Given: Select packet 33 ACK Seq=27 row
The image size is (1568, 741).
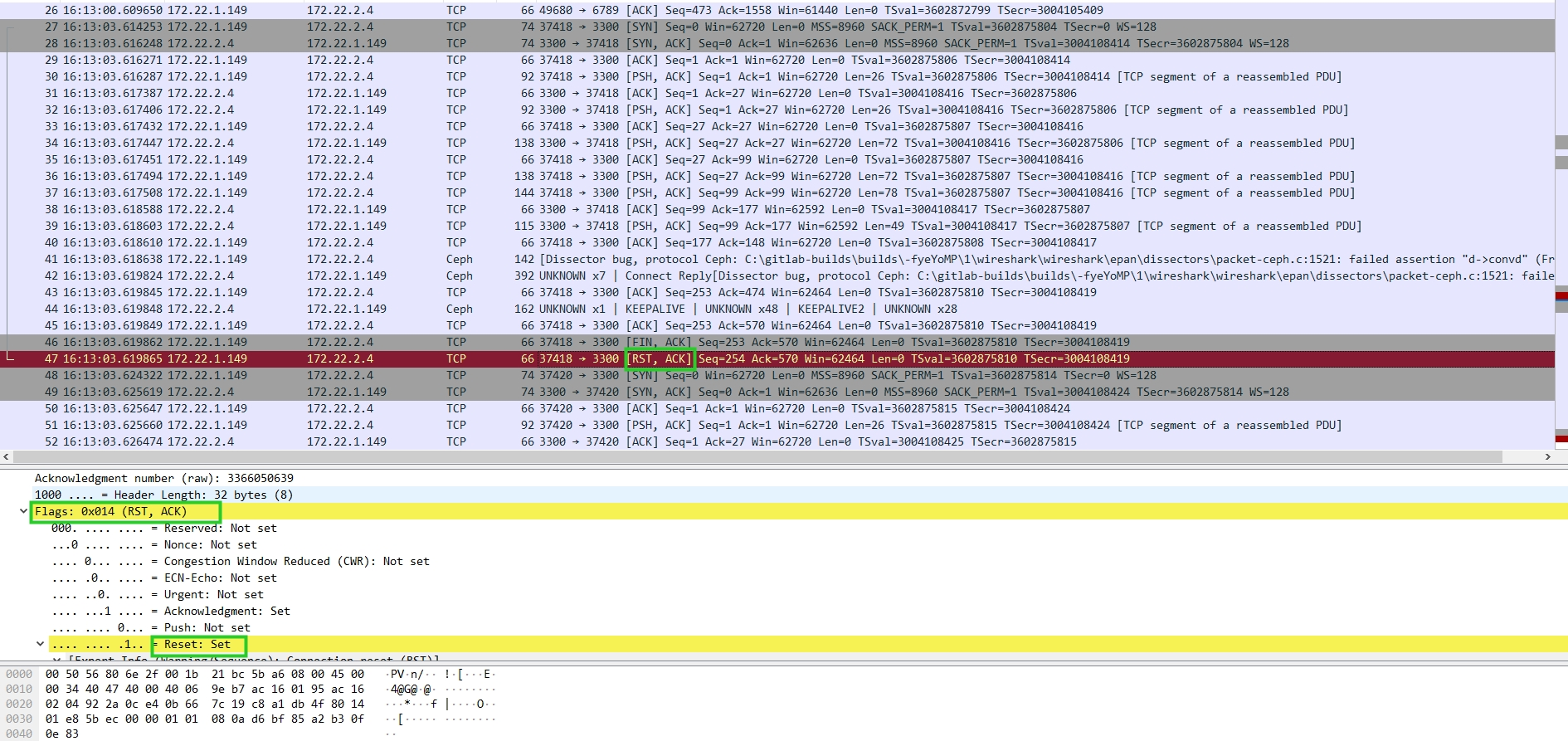Looking at the screenshot, I should [777, 126].
